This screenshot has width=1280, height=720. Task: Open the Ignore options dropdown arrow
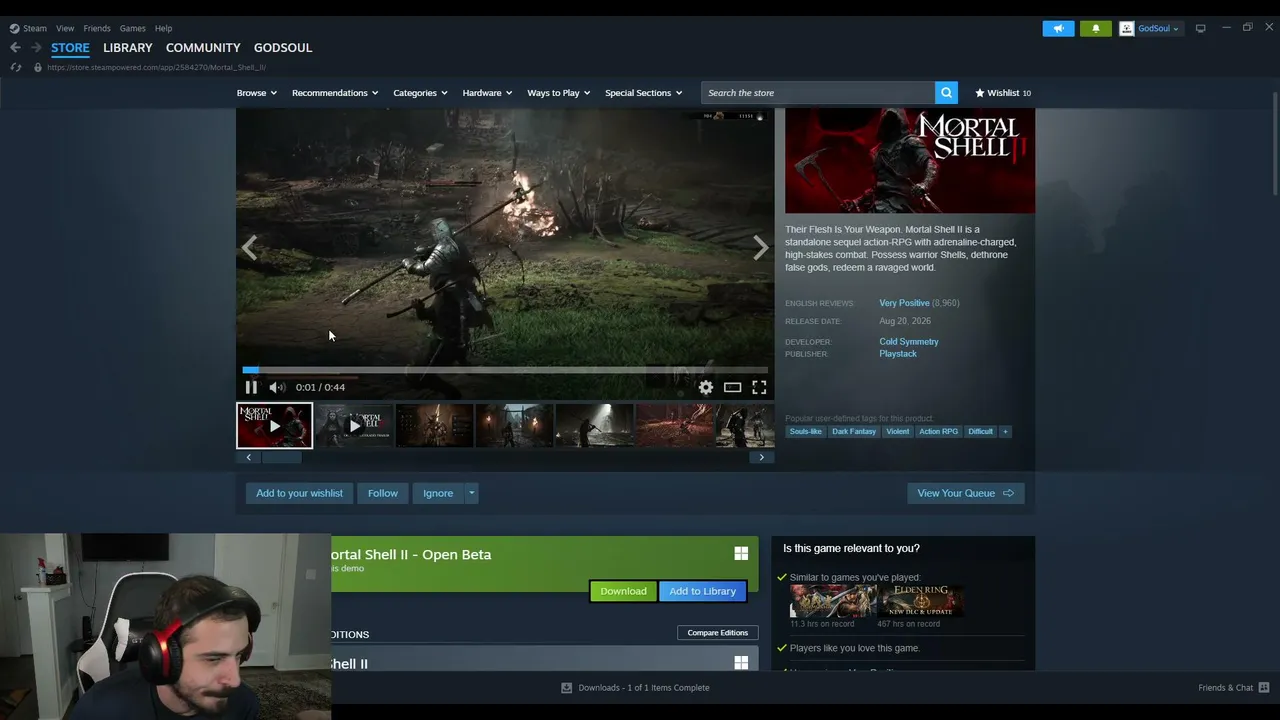471,493
